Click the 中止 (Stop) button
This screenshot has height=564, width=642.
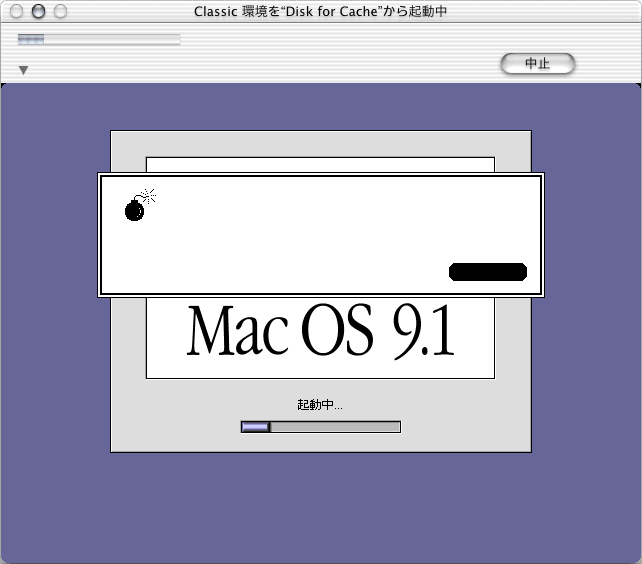pyautogui.click(x=538, y=63)
